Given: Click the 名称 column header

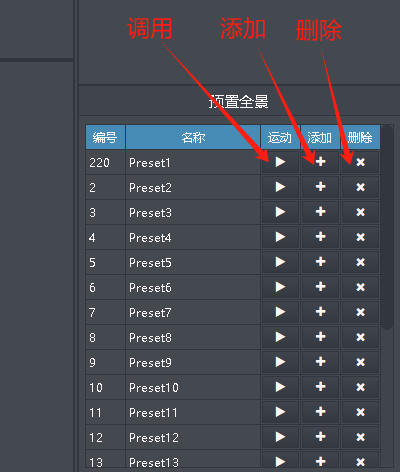Looking at the screenshot, I should click(x=193, y=137).
